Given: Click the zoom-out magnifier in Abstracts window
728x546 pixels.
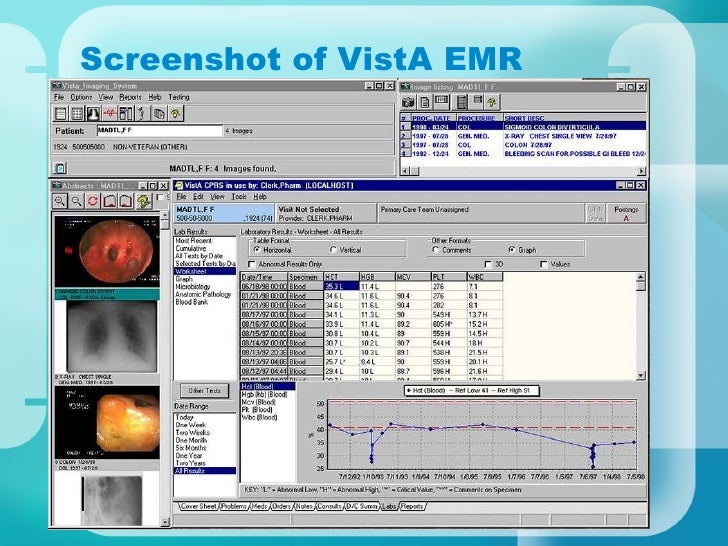Looking at the screenshot, I should pos(76,202).
